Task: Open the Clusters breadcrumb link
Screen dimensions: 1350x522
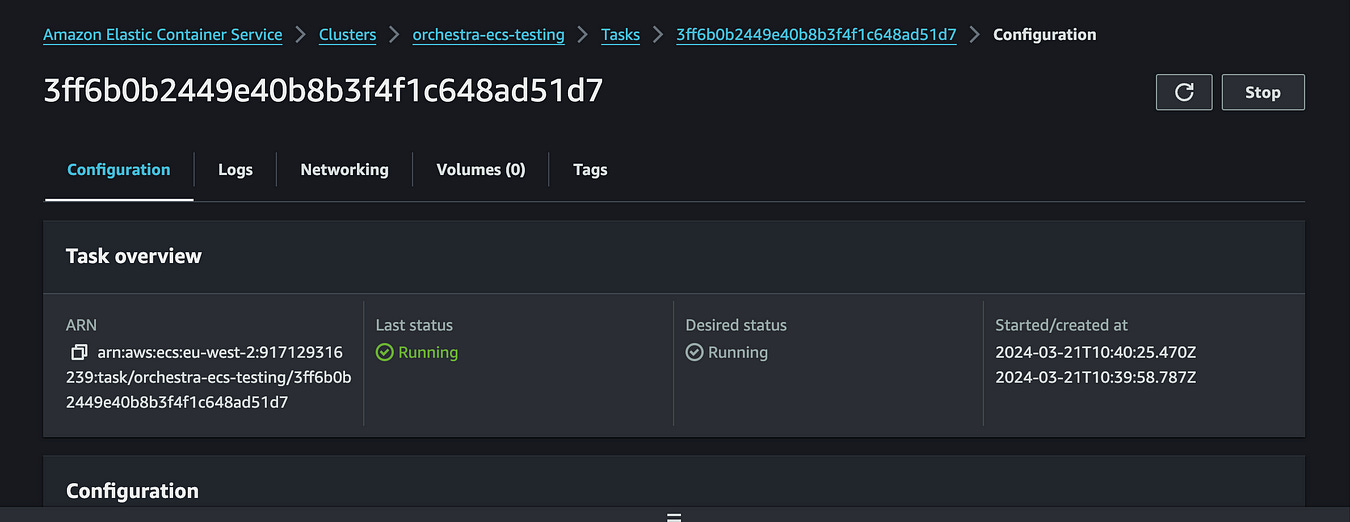Action: [348, 35]
